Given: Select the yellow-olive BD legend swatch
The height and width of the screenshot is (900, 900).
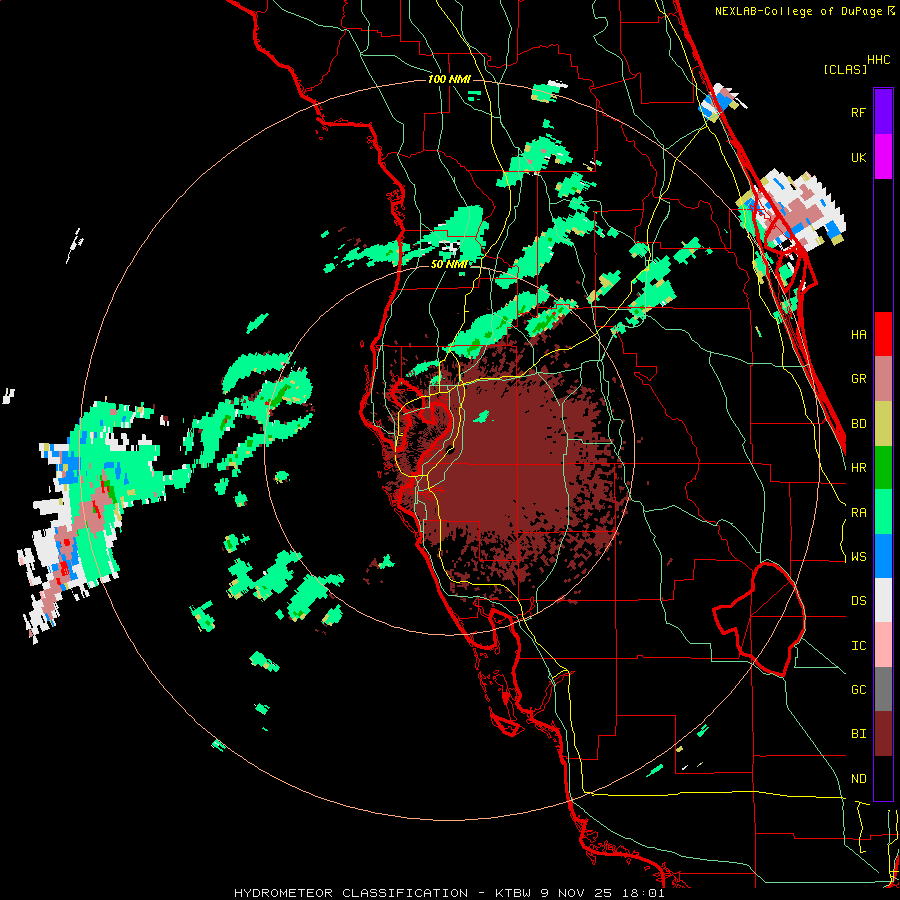Looking at the screenshot, I should coord(883,423).
